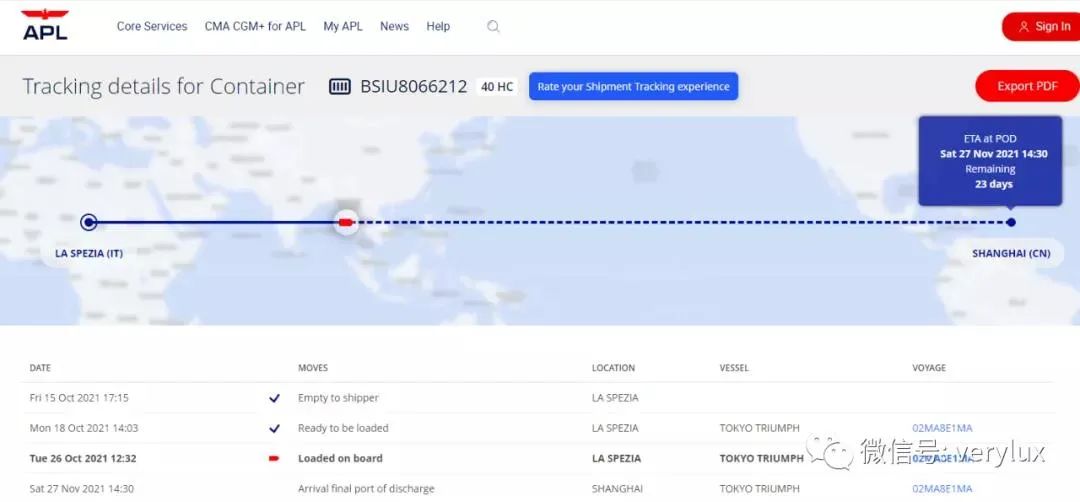Click the VESSEL column header
Screen dimensions: 1080x502
pyautogui.click(x=734, y=368)
